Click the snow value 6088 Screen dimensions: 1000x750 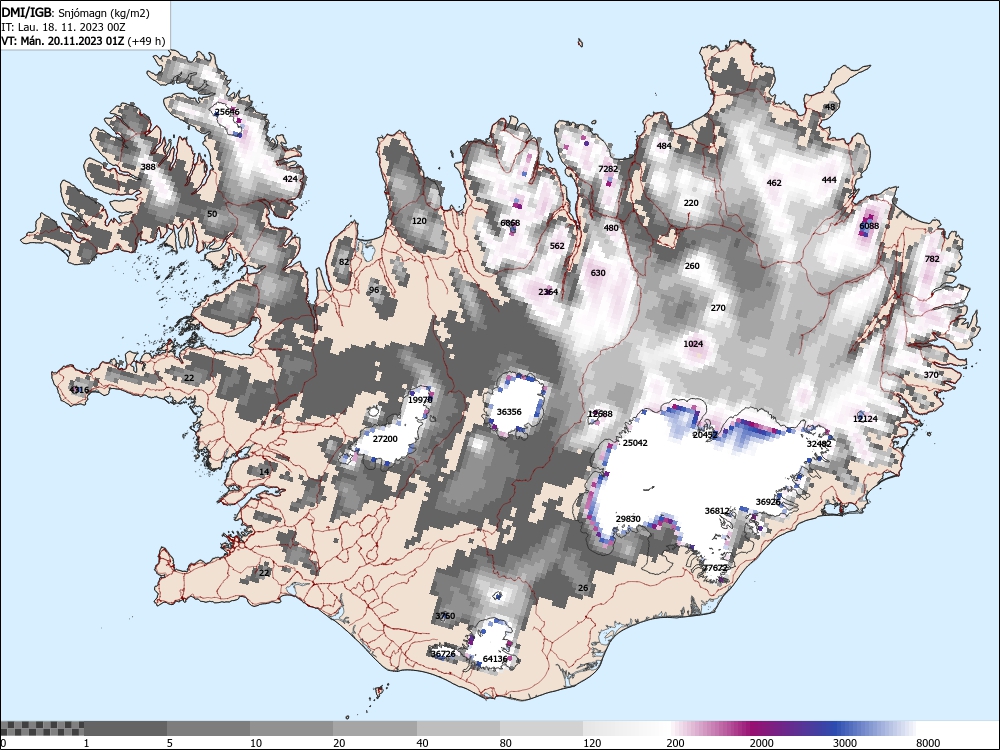[x=869, y=226]
